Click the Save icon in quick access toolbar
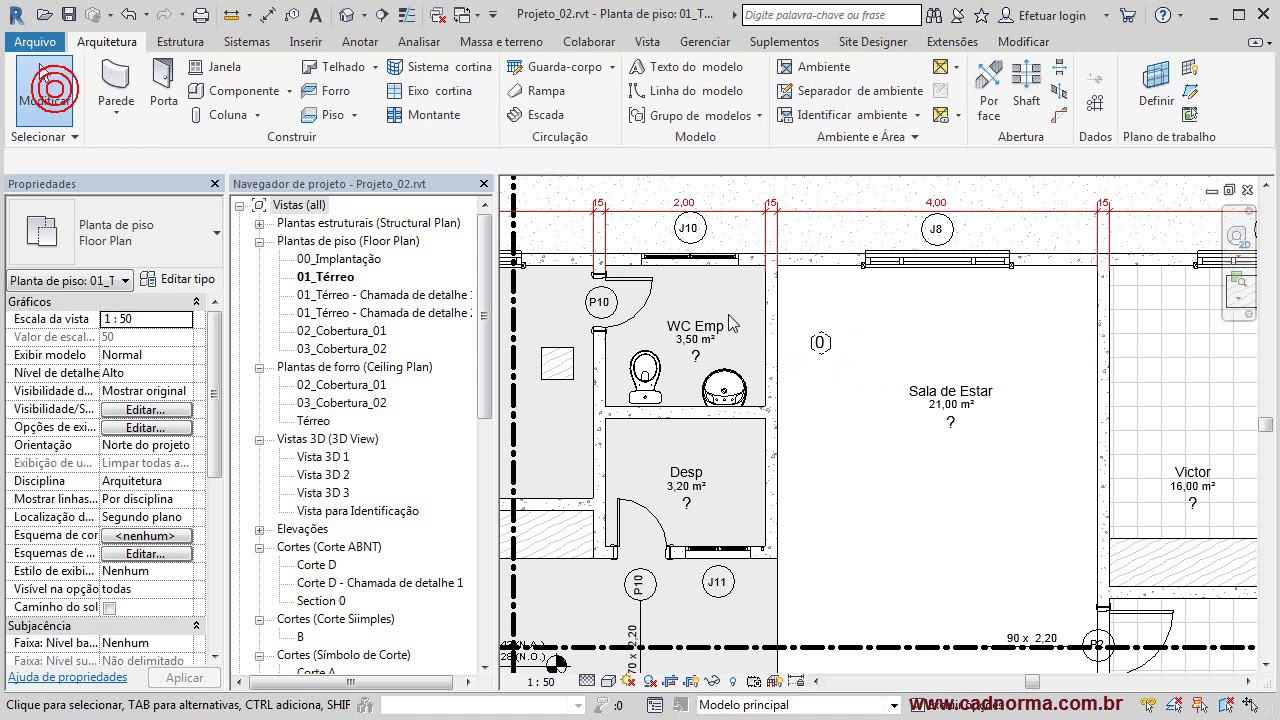 click(x=68, y=15)
